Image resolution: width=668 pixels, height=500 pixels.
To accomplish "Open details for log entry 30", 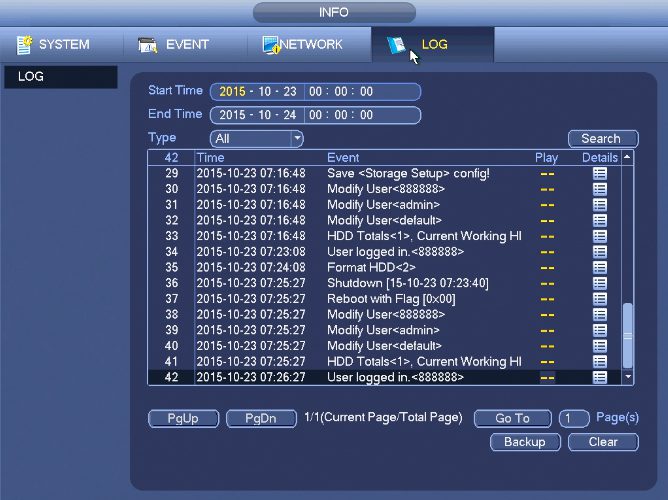I will tap(600, 189).
